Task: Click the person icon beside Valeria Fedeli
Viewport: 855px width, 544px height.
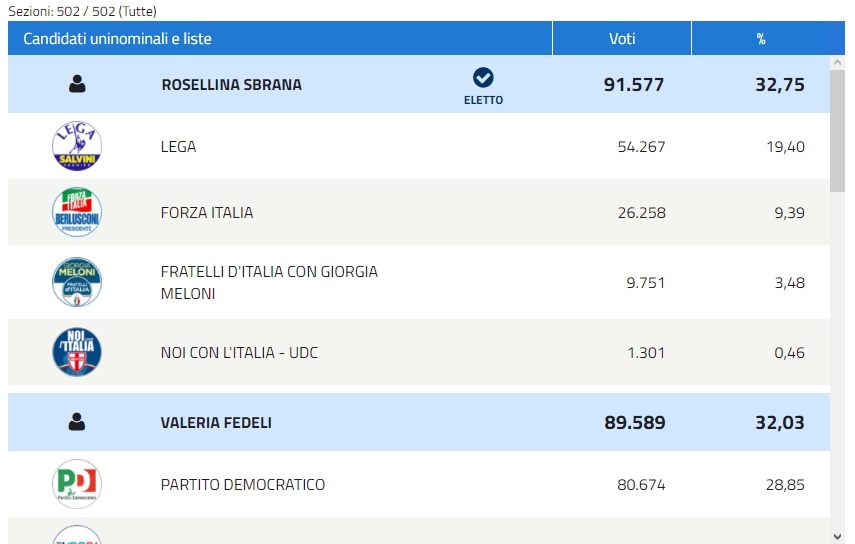Action: point(77,423)
